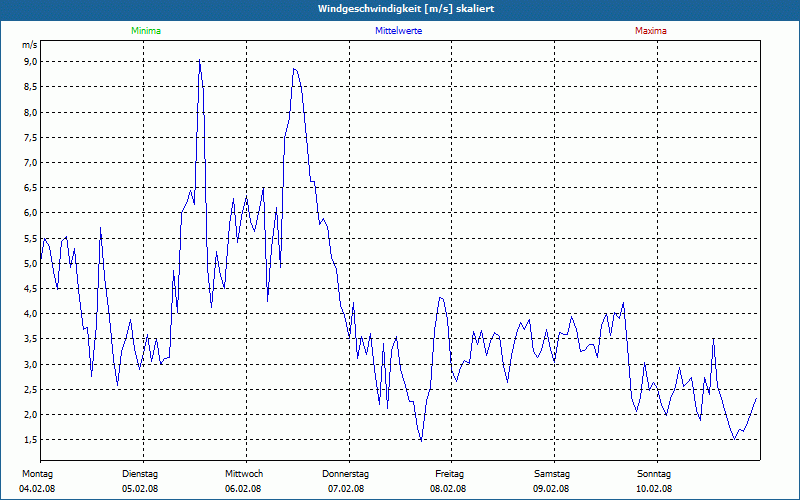The height and width of the screenshot is (500, 800).
Task: Click the 2,0 y-axis value label
Action: point(31,415)
